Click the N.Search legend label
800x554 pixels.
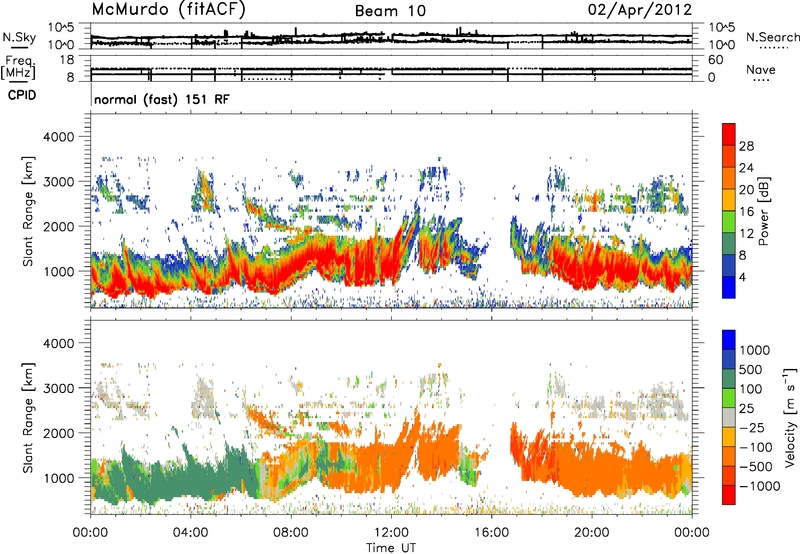coord(772,37)
